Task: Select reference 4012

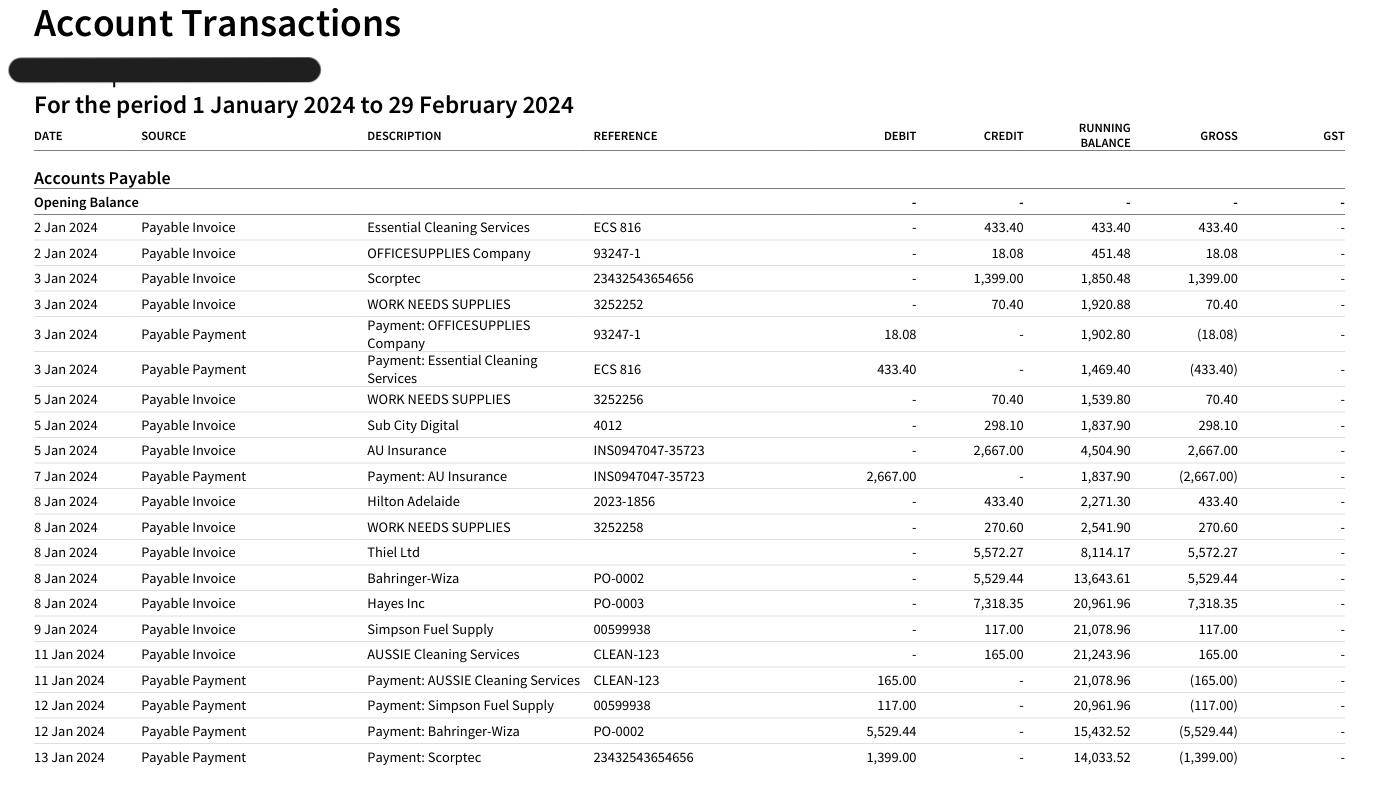Action: tap(608, 426)
